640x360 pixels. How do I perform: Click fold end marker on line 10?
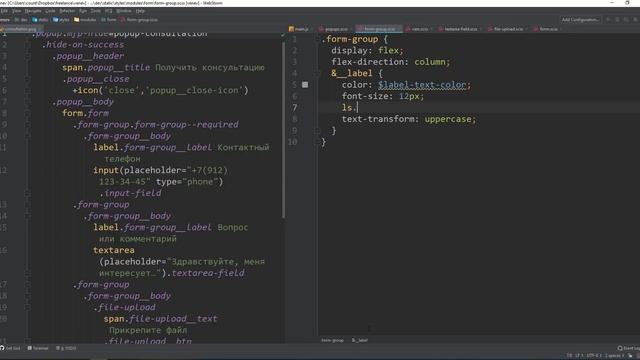pyautogui.click(x=317, y=142)
